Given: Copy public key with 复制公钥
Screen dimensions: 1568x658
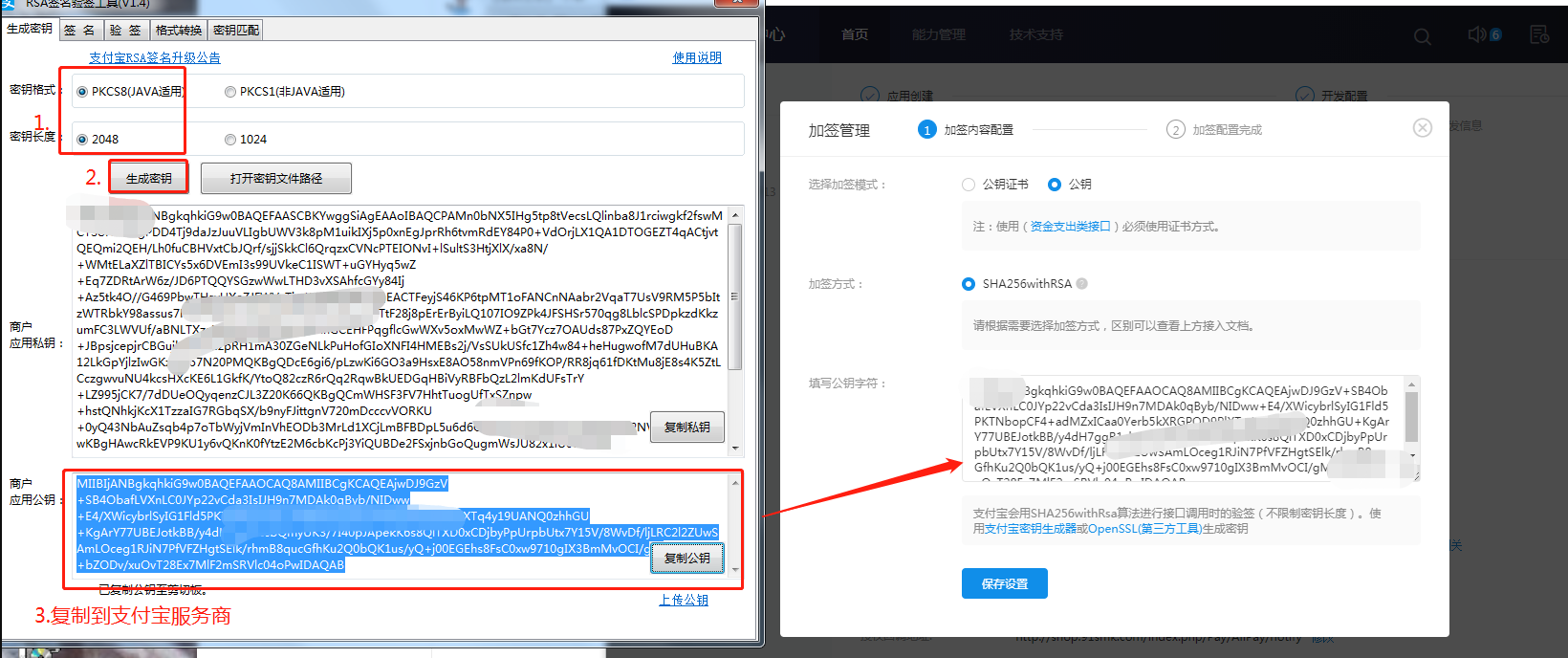Looking at the screenshot, I should pyautogui.click(x=687, y=558).
